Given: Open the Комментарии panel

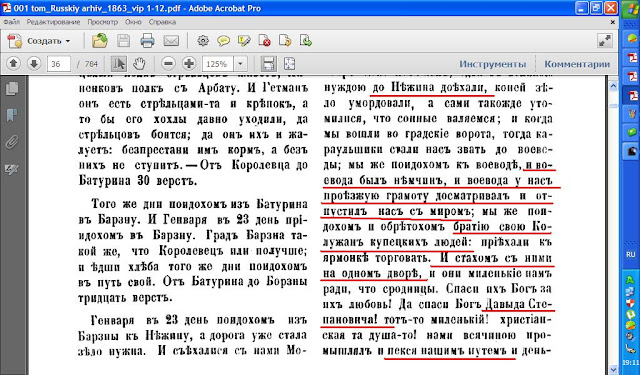Looking at the screenshot, I should (577, 64).
